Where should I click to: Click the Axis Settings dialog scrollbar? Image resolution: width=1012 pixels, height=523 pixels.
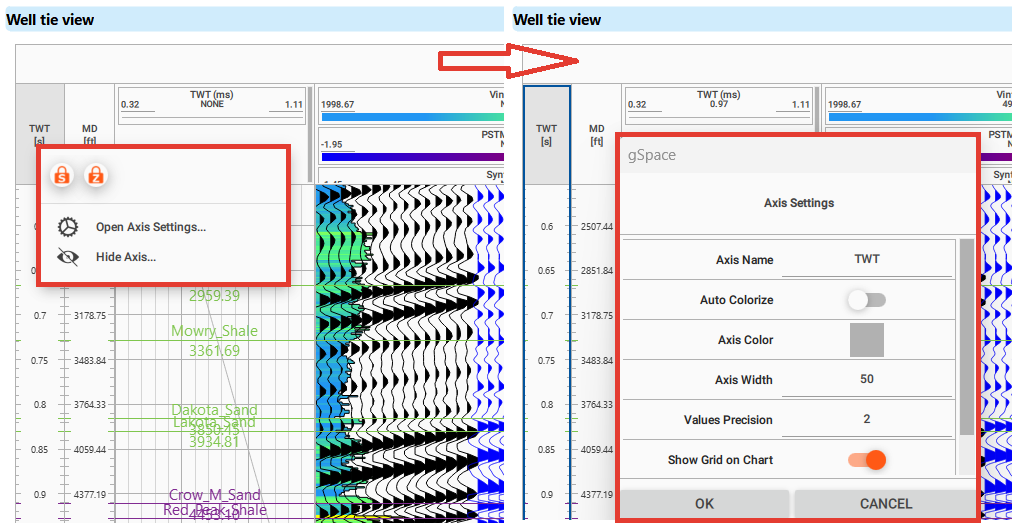(966, 337)
